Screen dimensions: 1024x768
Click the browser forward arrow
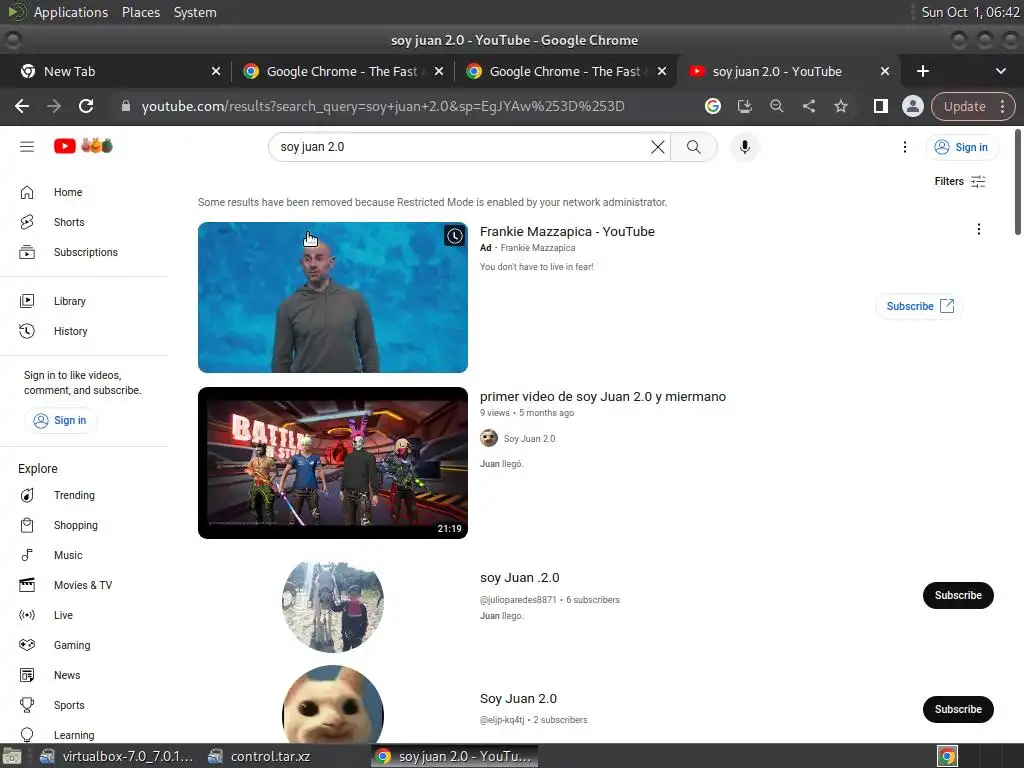pyautogui.click(x=54, y=106)
